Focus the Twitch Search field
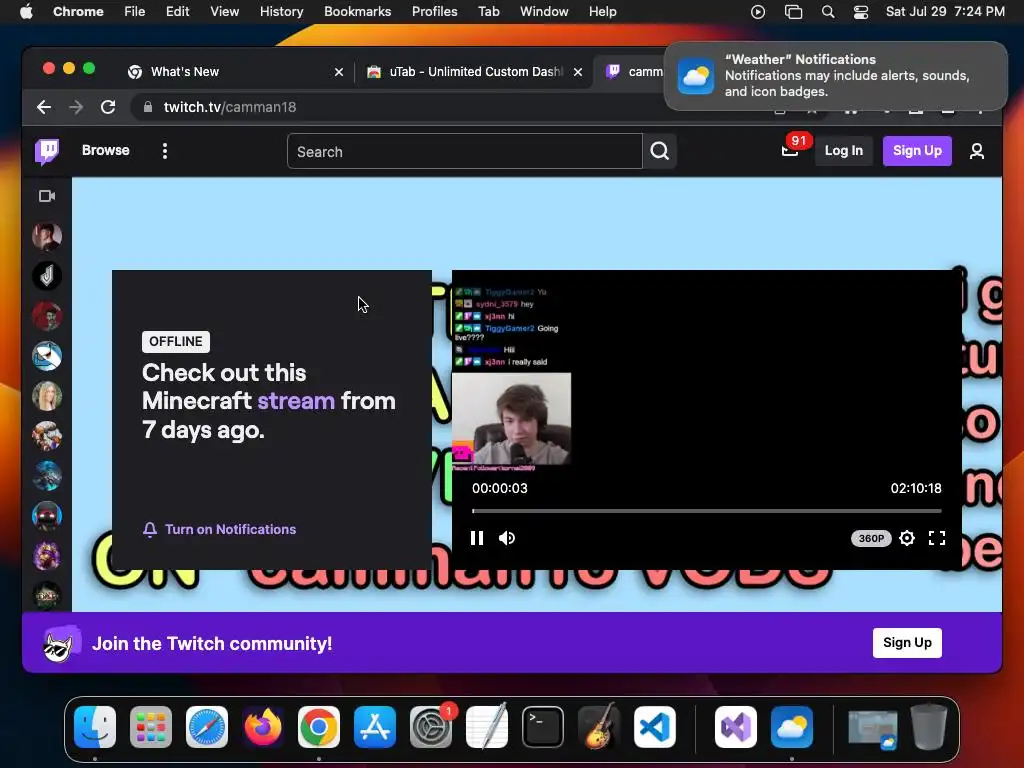1024x768 pixels. point(464,152)
